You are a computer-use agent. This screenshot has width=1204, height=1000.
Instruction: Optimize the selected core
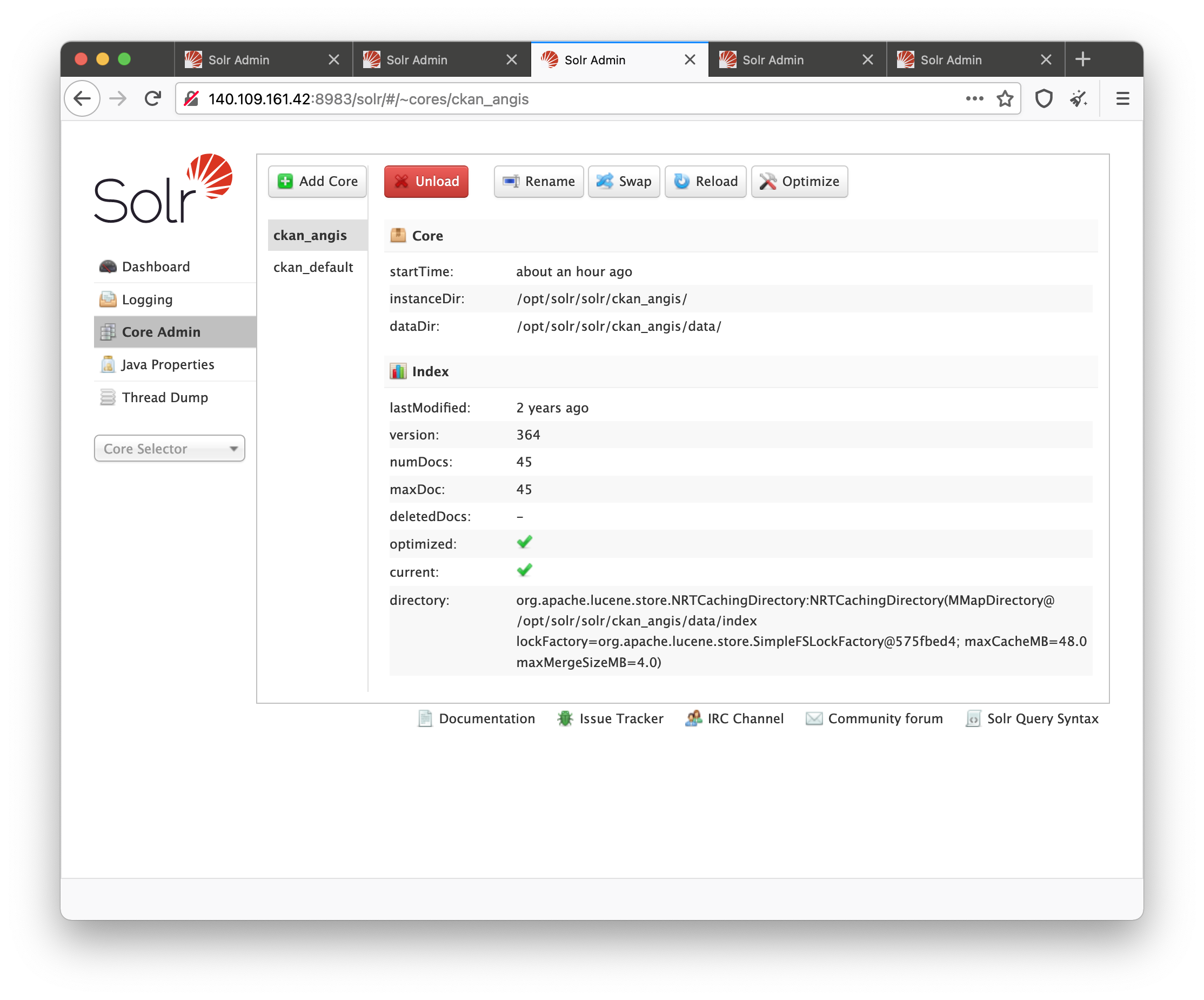point(799,181)
